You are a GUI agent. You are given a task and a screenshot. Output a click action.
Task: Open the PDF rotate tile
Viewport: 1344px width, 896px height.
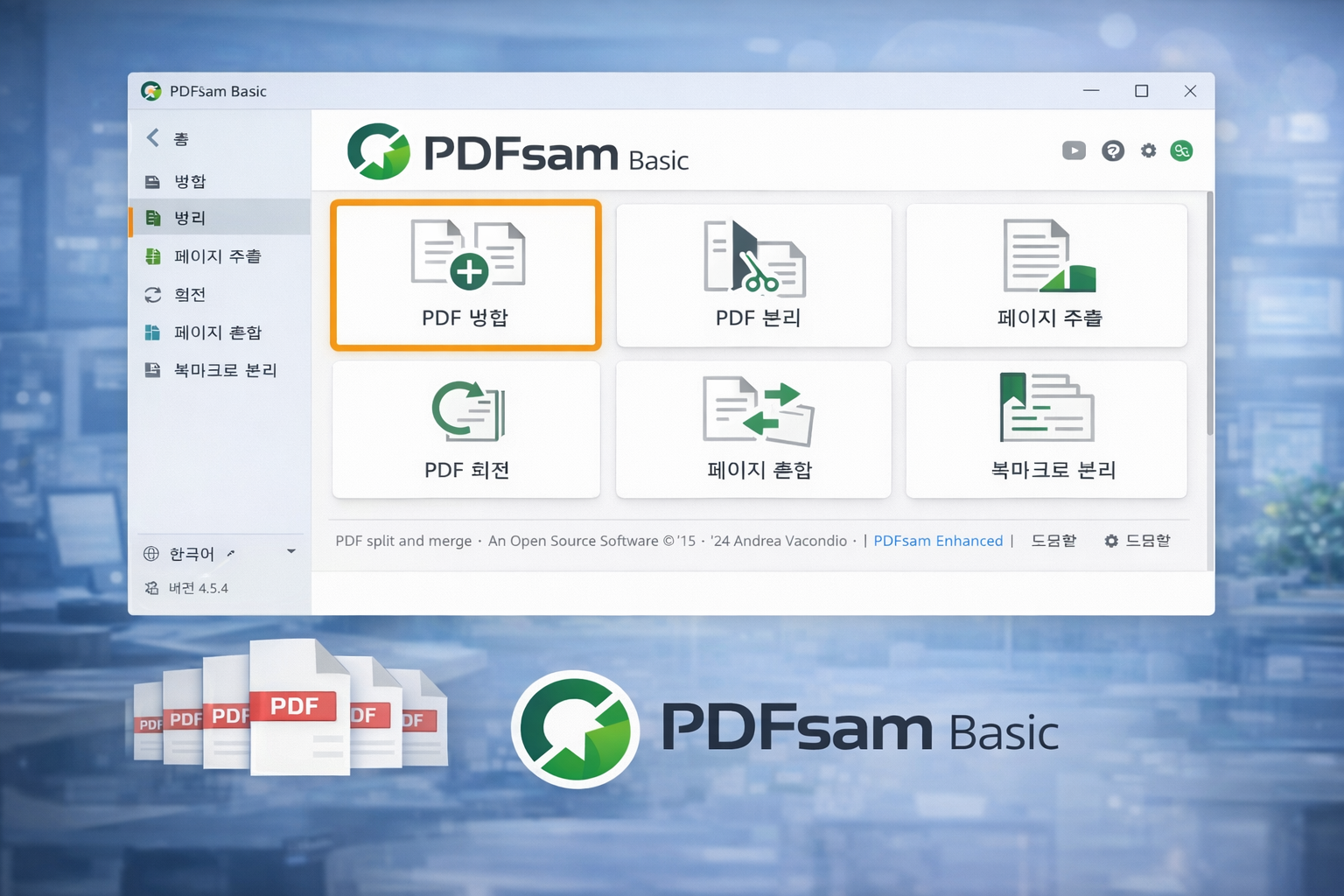(465, 430)
